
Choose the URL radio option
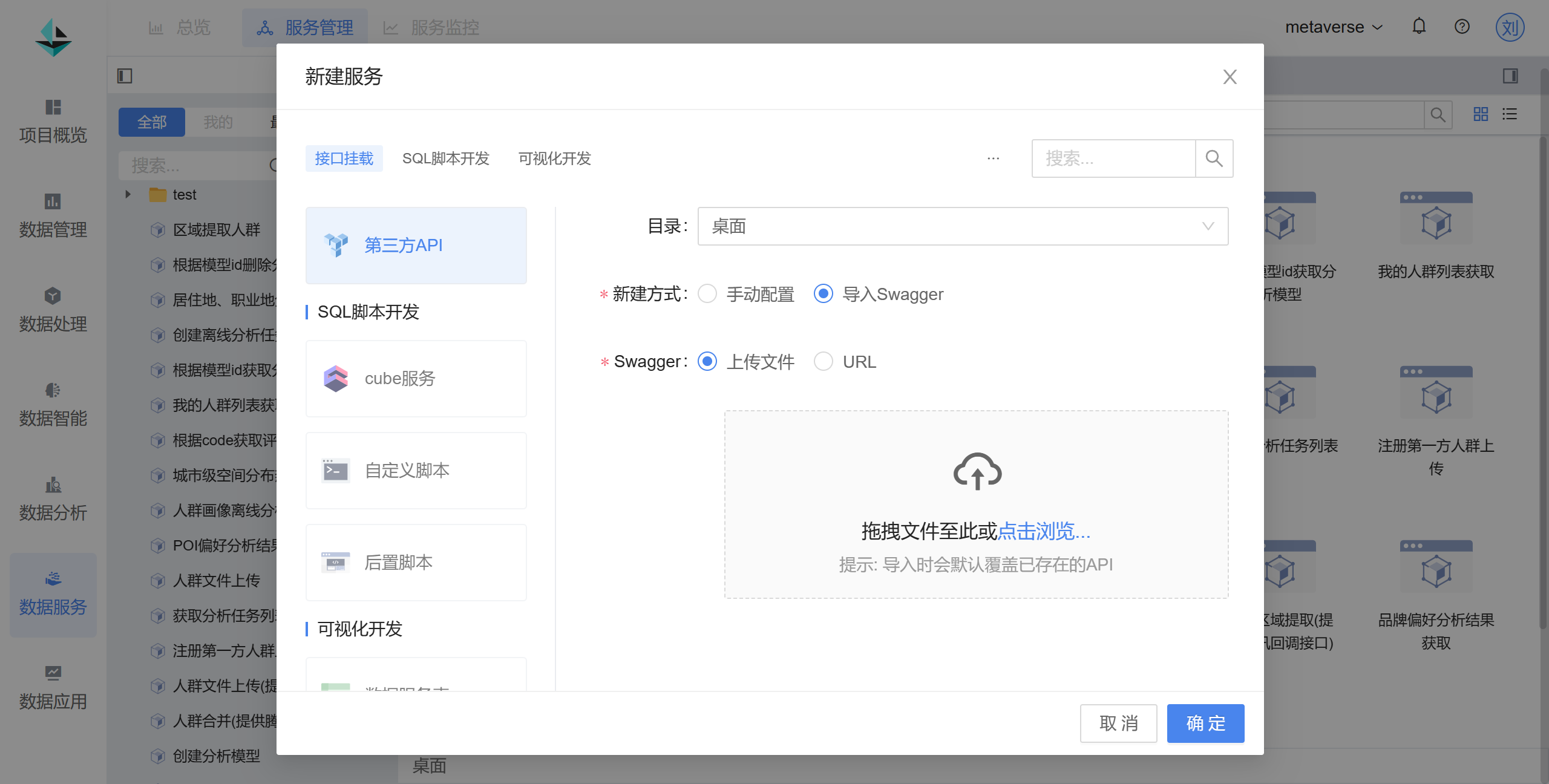pyautogui.click(x=823, y=362)
